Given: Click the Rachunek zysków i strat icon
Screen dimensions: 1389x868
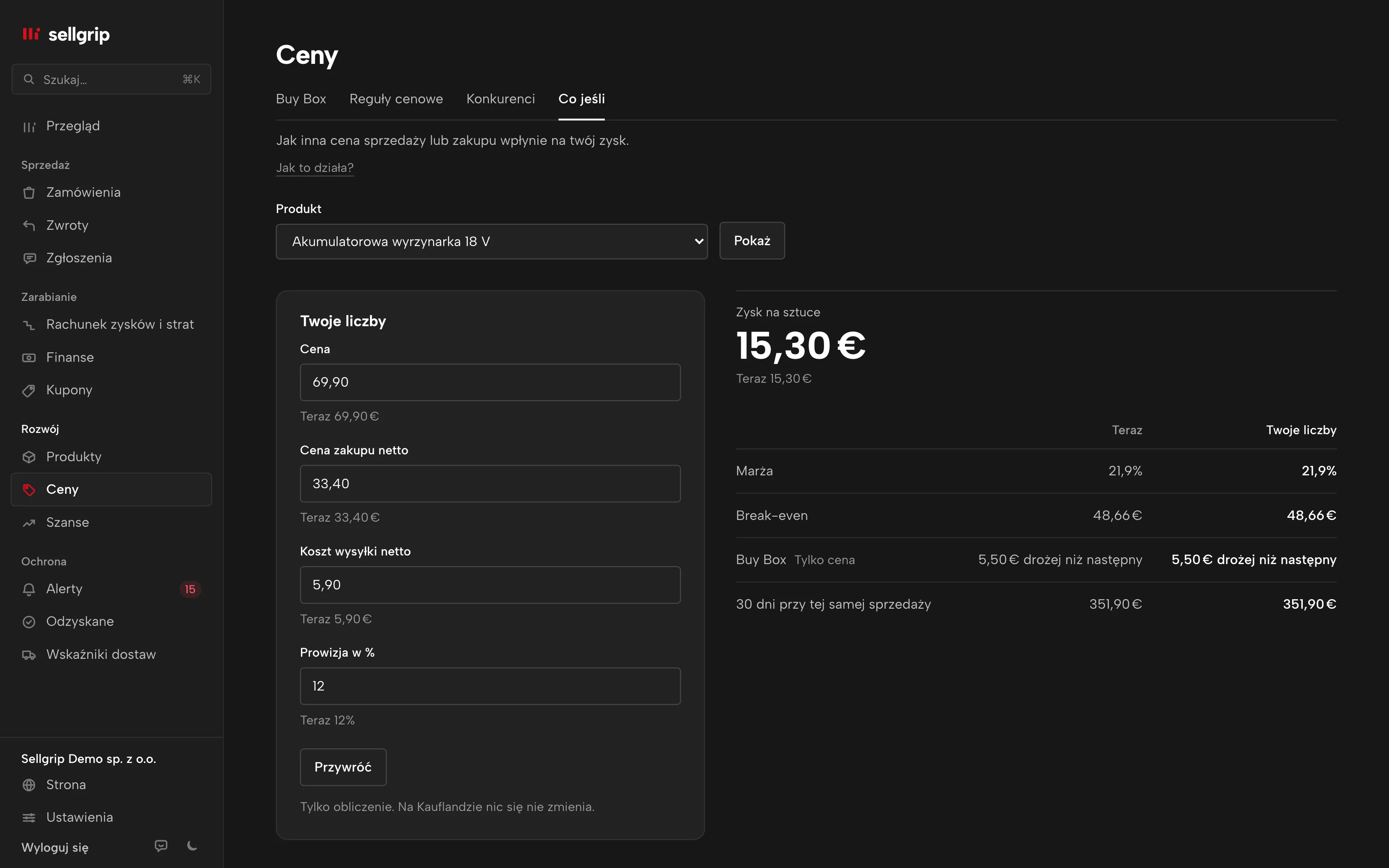Looking at the screenshot, I should pos(29,325).
